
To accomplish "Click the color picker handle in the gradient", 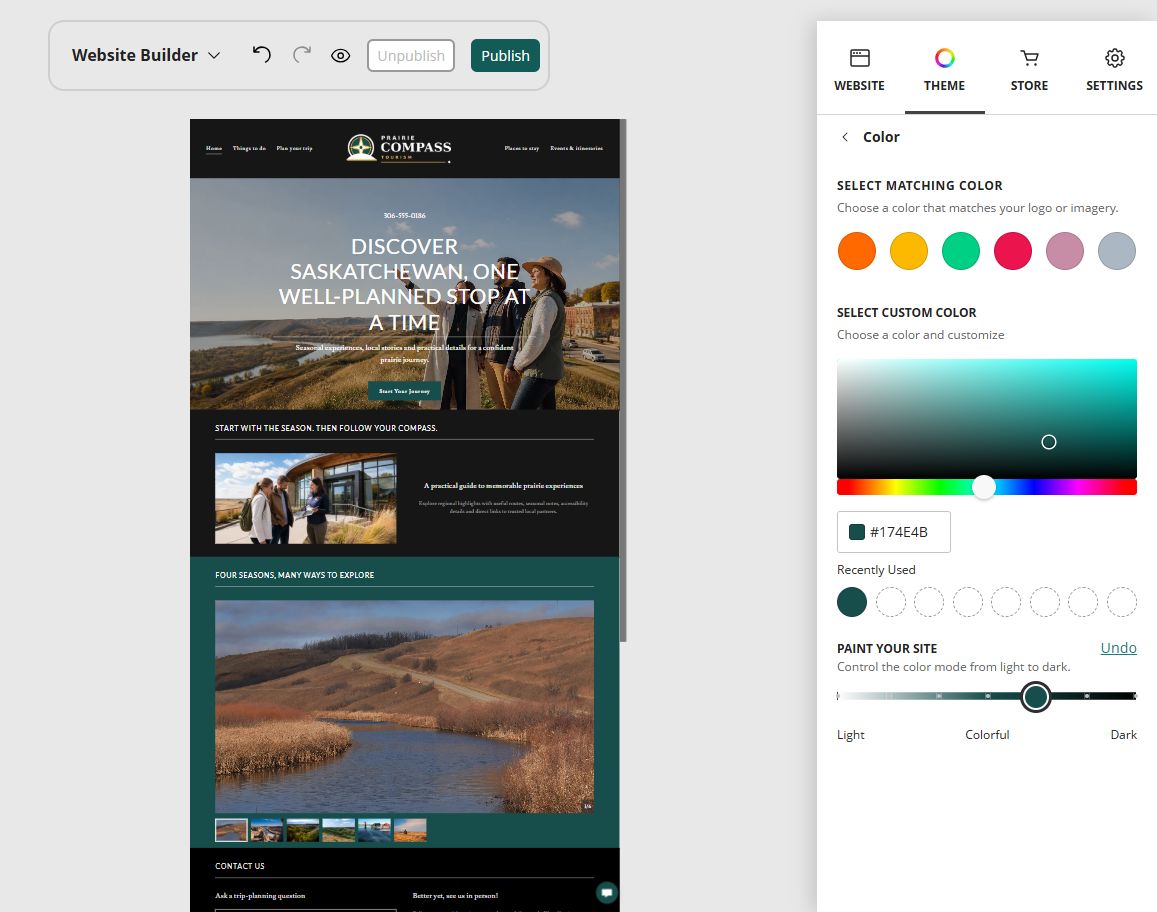I will (x=1049, y=442).
